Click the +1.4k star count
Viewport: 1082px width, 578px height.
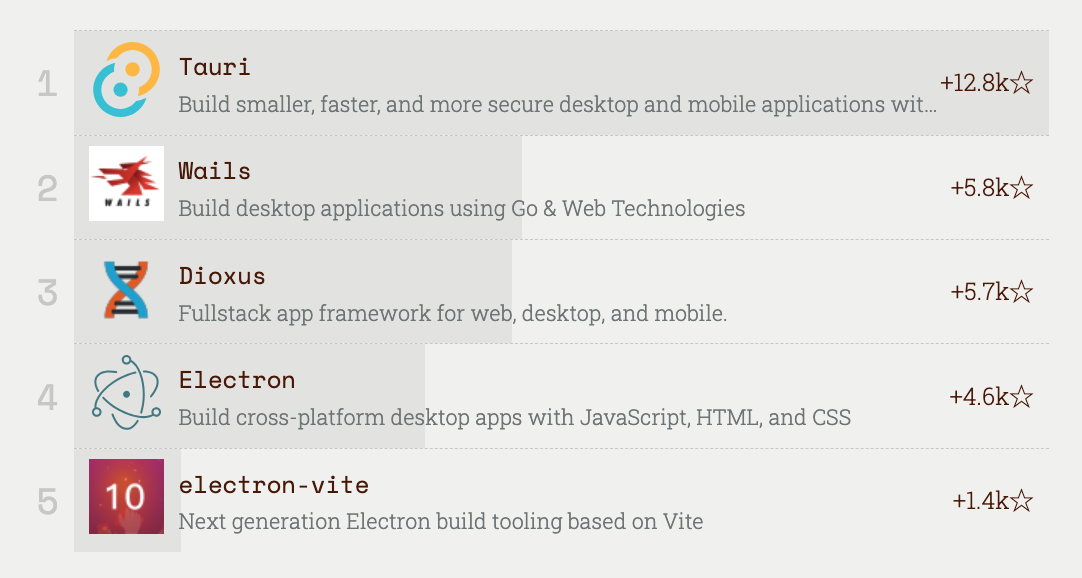click(992, 501)
